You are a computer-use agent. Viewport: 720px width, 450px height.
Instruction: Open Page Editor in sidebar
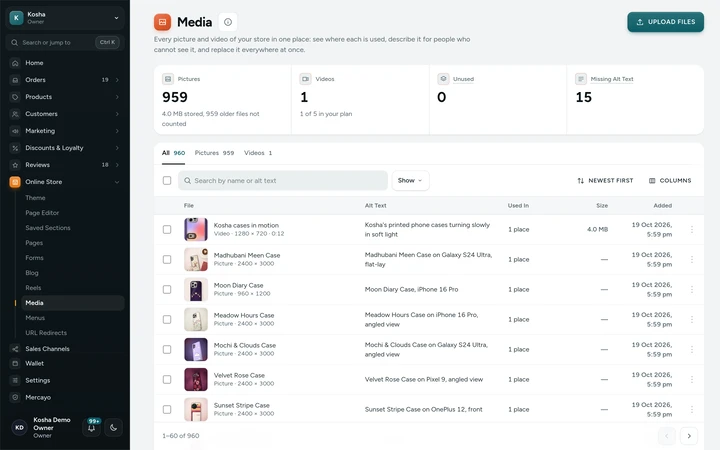pyautogui.click(x=42, y=213)
